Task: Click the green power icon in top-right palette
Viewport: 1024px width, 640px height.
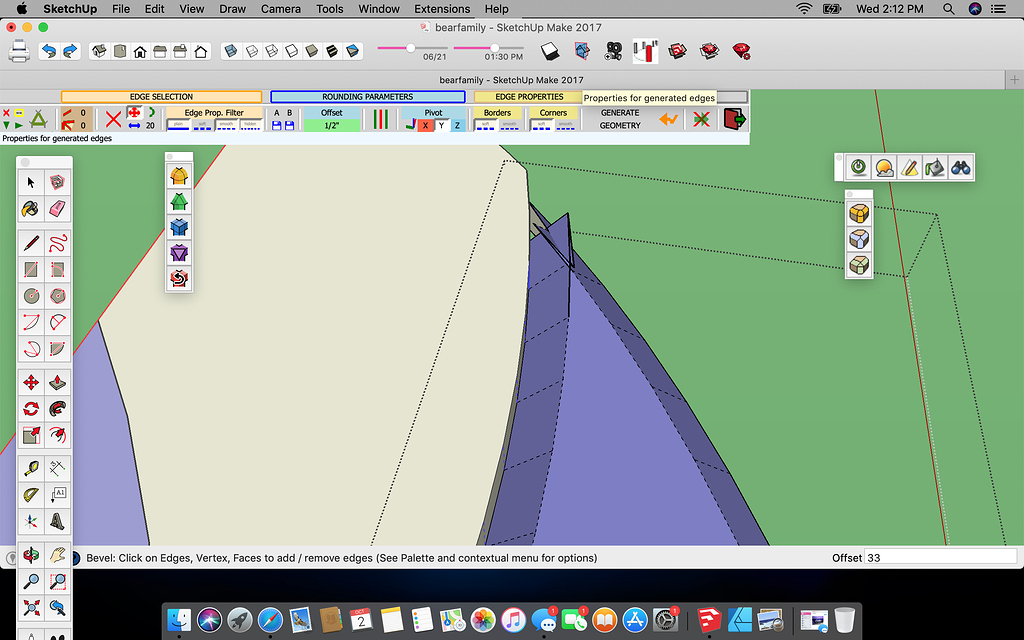Action: click(x=858, y=167)
